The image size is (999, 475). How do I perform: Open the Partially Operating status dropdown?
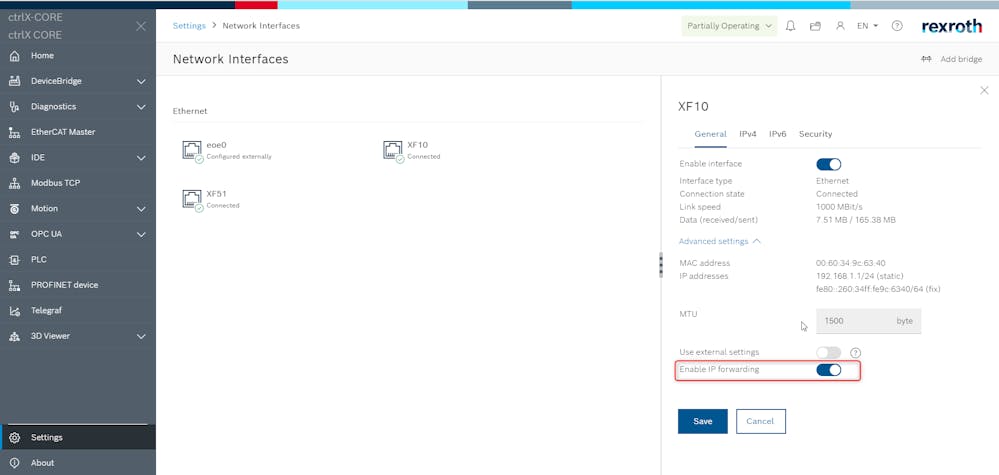click(729, 26)
